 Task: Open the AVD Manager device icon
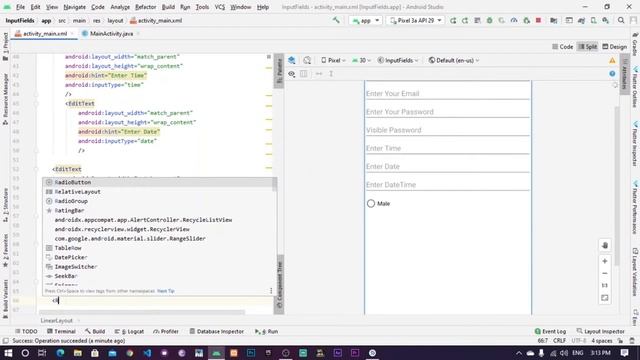point(593,20)
